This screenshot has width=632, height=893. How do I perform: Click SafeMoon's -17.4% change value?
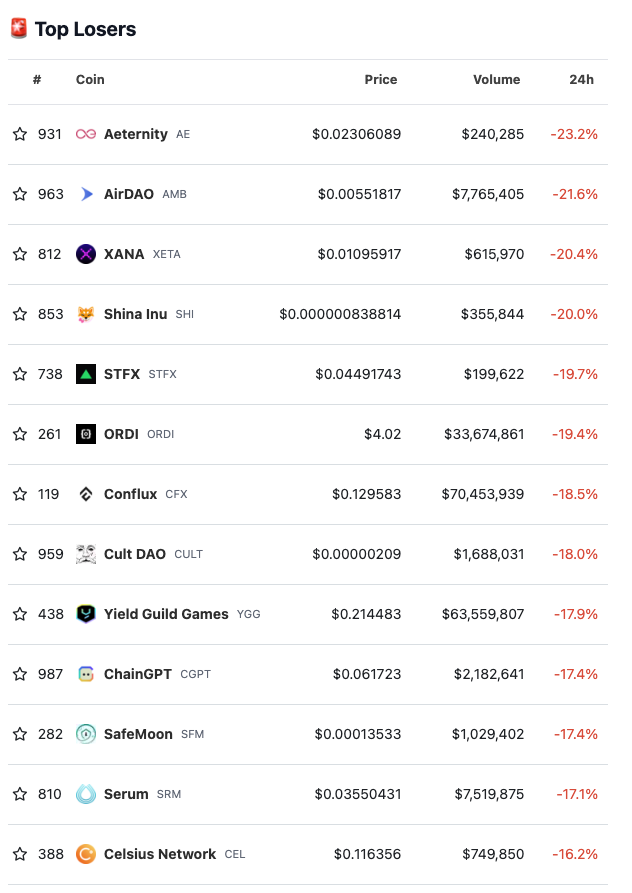575,734
